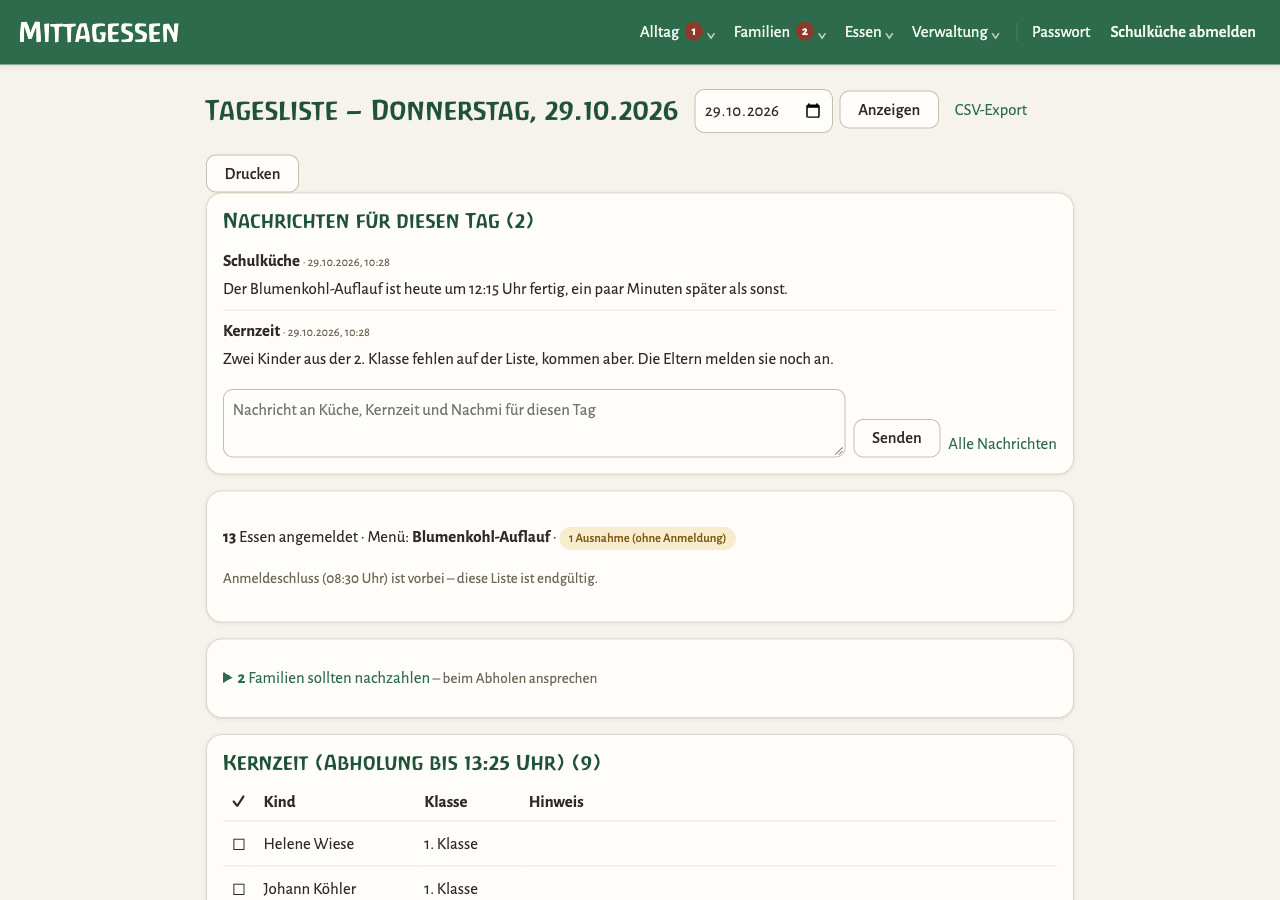Click the 'Nachrichten für diesen Tag (2)' heading
The height and width of the screenshot is (900, 1280).
click(x=378, y=221)
